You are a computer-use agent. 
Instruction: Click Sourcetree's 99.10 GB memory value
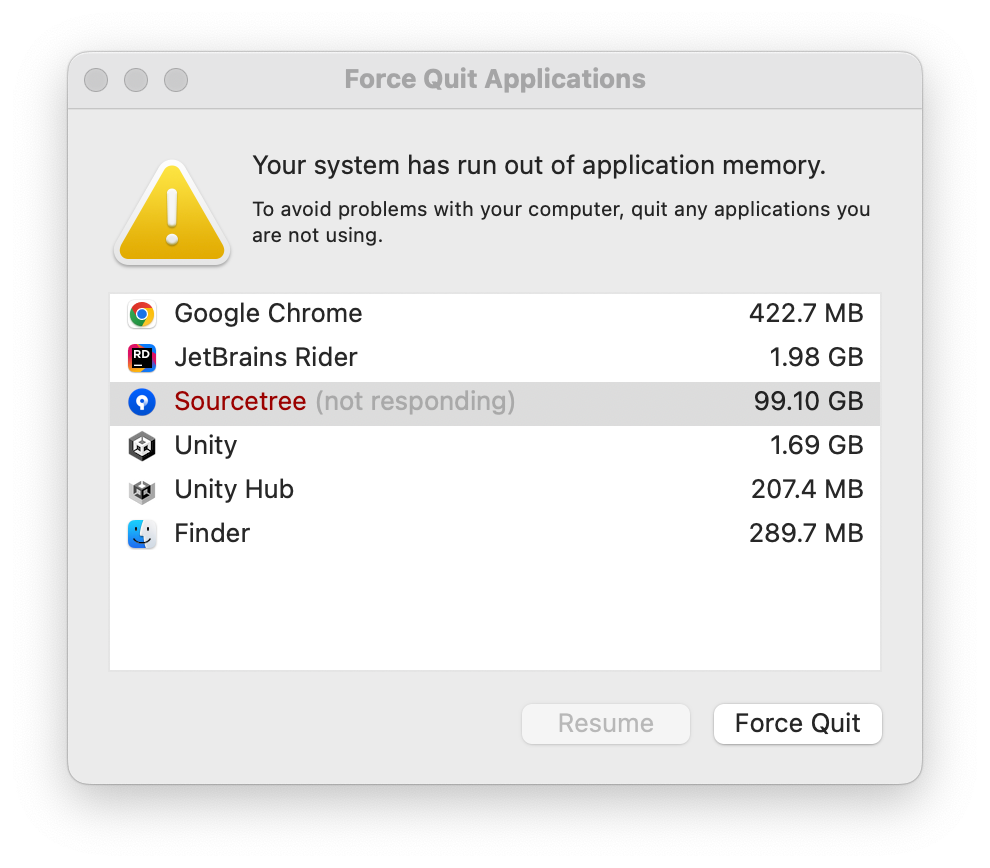click(808, 401)
